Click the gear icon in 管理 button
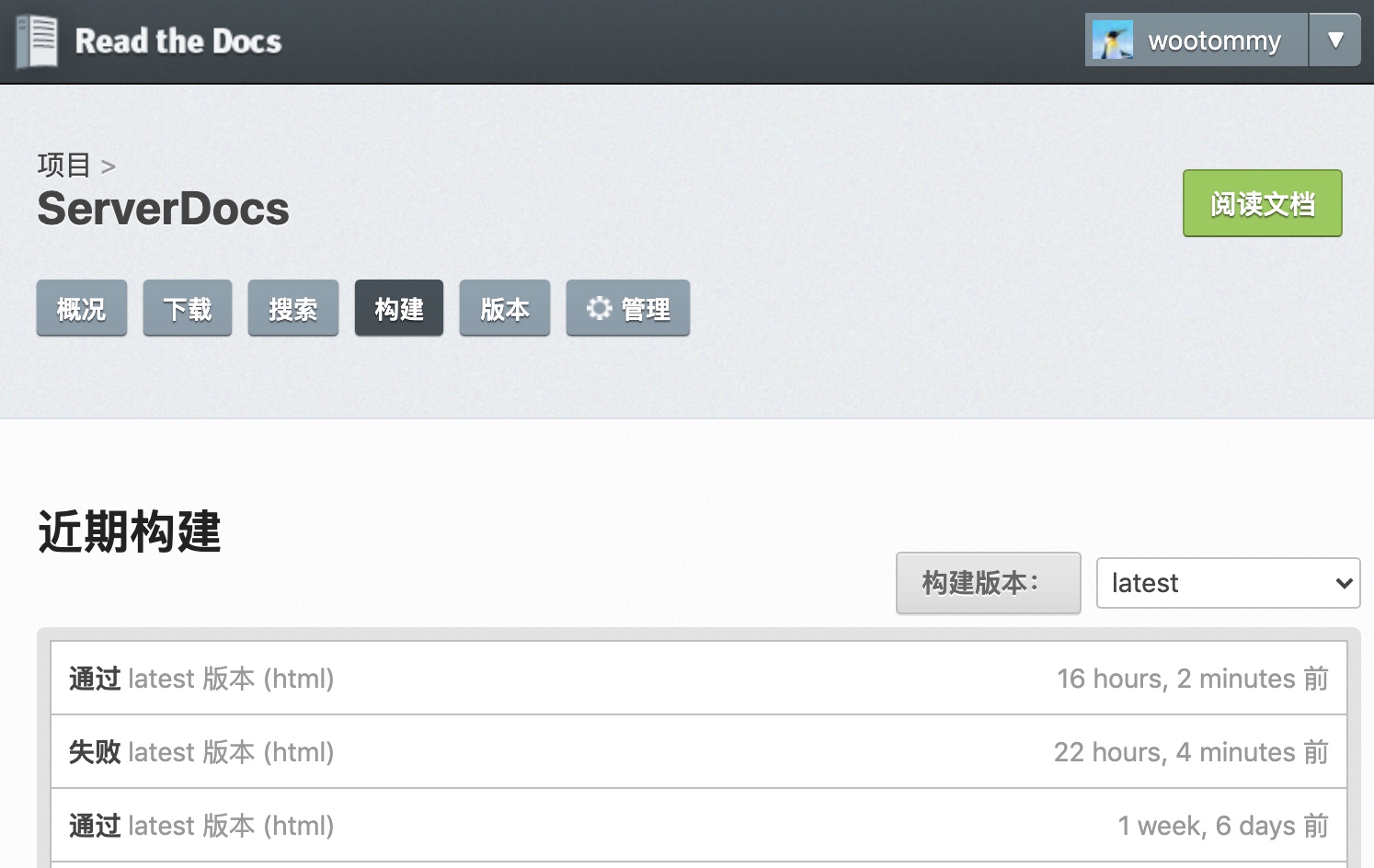The width and height of the screenshot is (1374, 868). (599, 308)
